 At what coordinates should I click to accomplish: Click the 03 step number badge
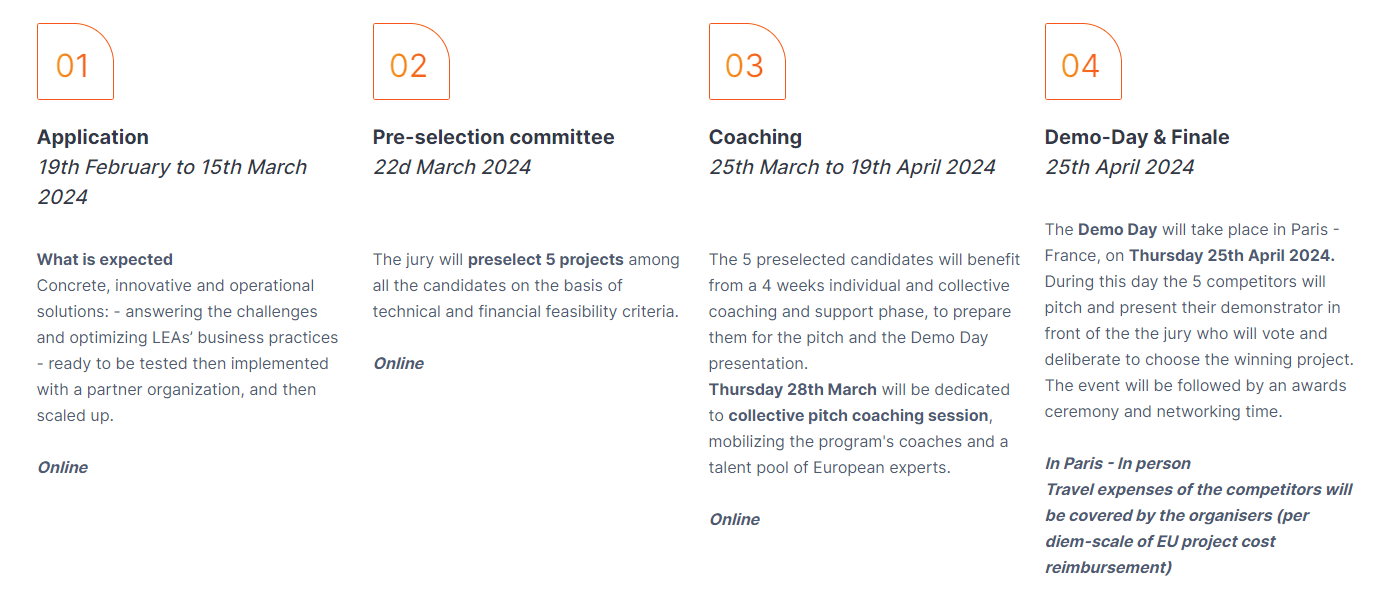[747, 61]
